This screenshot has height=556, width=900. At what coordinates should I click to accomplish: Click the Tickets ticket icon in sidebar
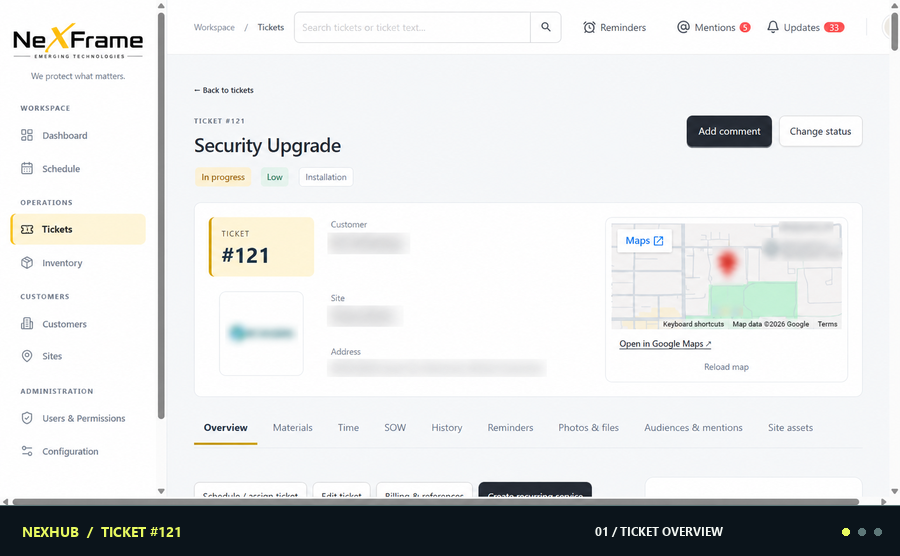27,230
